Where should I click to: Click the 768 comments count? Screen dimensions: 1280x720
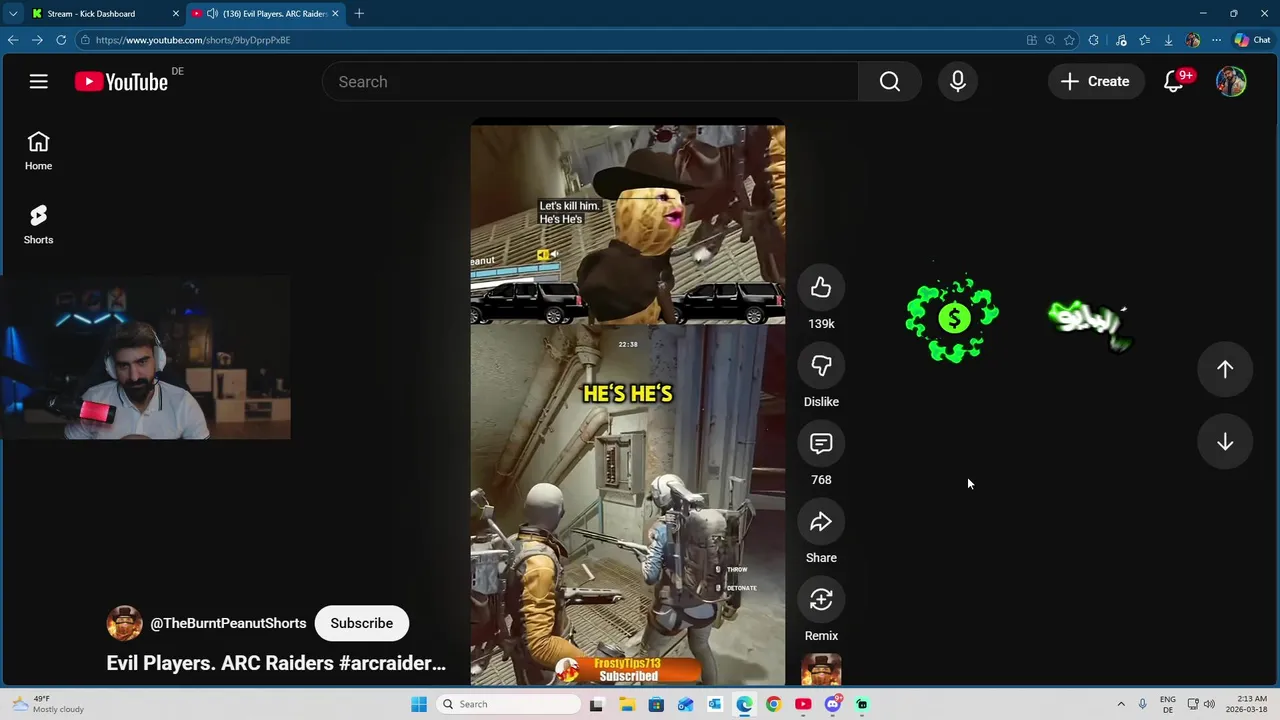tap(821, 480)
